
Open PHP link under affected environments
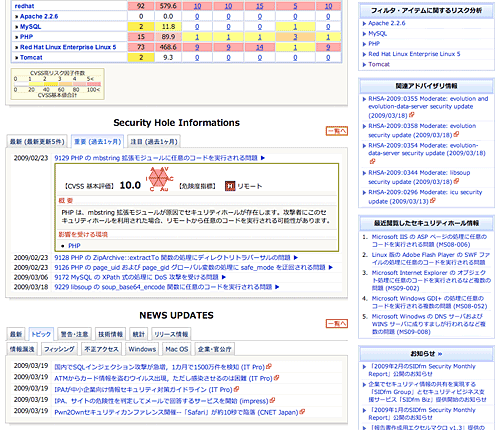click(74, 246)
